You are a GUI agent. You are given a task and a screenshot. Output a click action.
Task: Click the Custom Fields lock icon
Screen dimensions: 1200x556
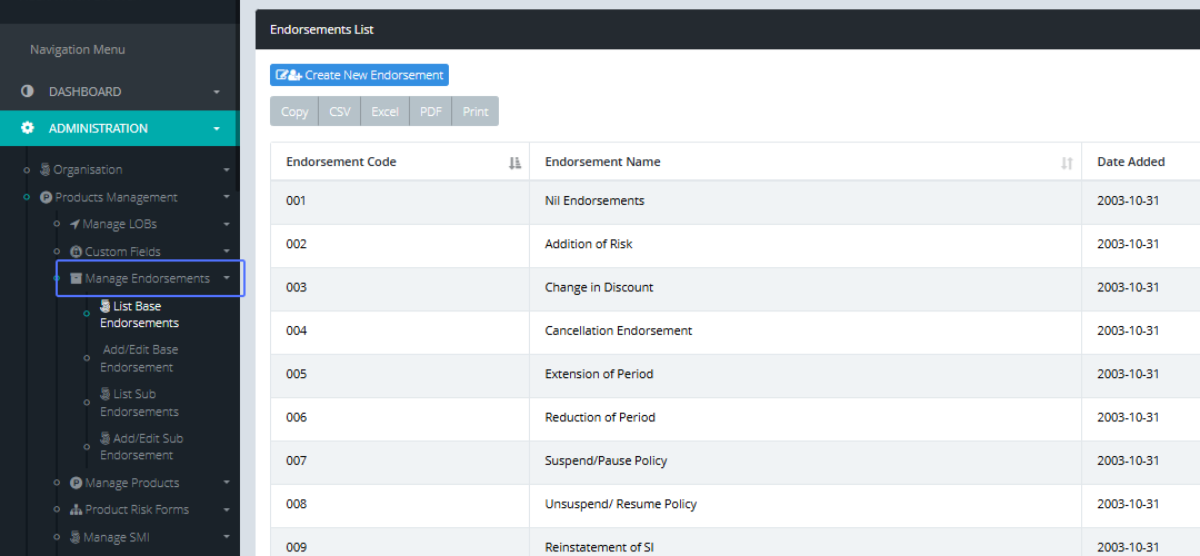tap(76, 252)
